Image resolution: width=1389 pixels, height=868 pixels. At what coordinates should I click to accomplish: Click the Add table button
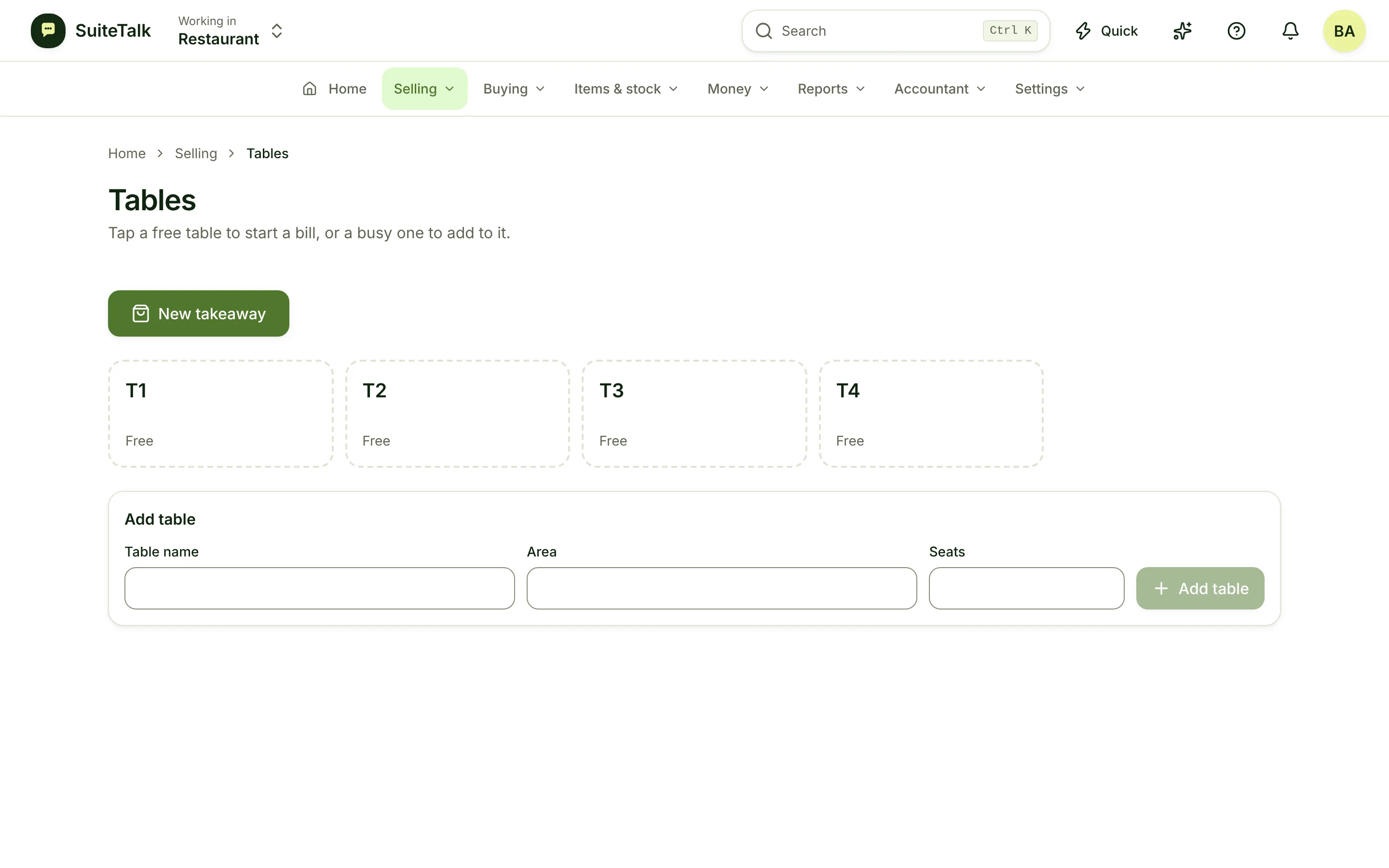coord(1200,588)
